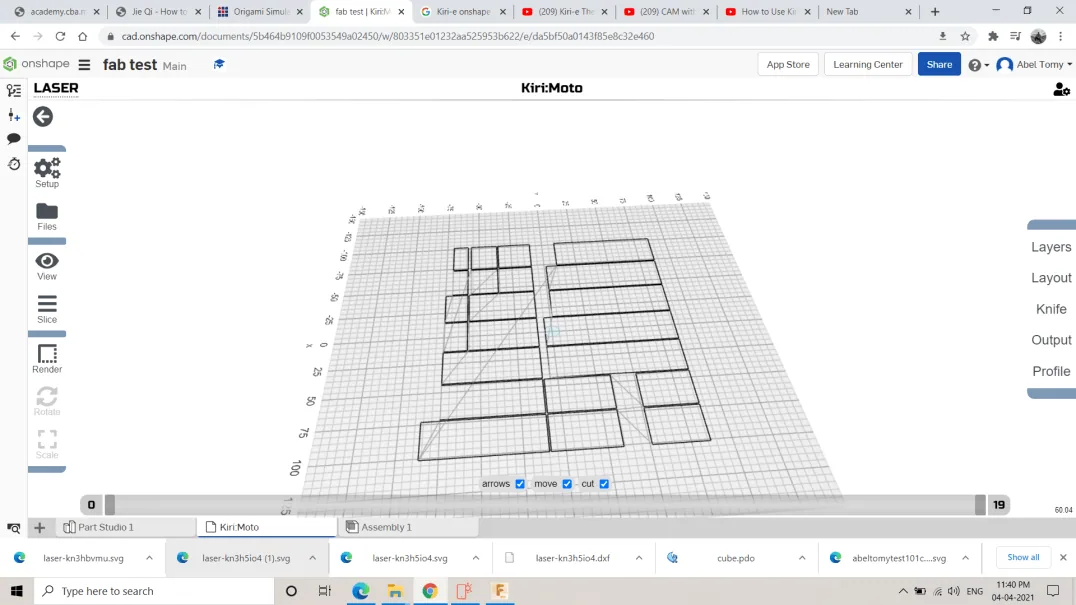This screenshot has height=605, width=1076.
Task: Click the Share button
Action: [939, 64]
